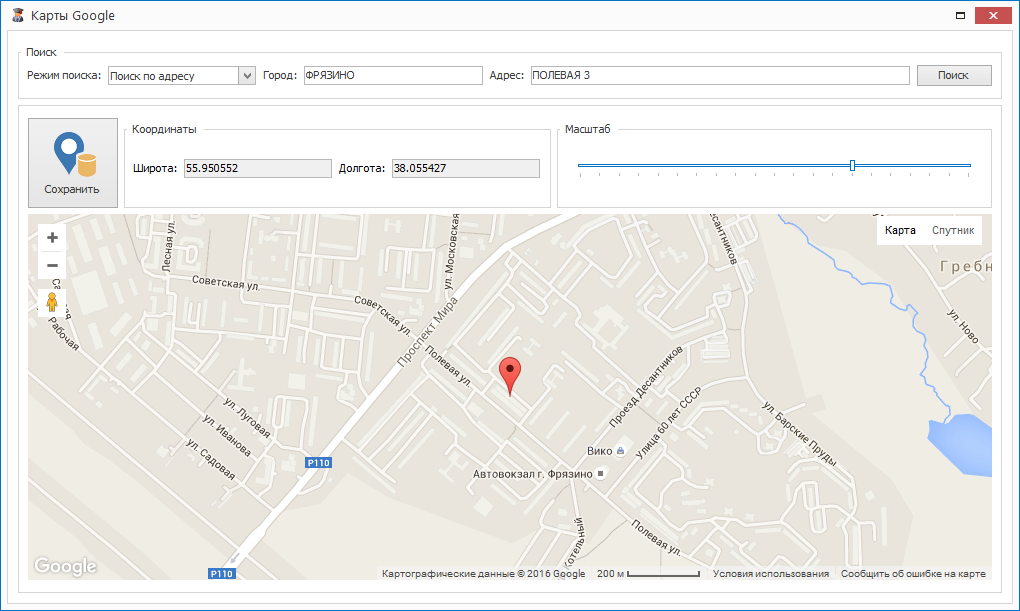
Task: Click the Автовокзал г. Фрязино station marker
Action: click(601, 474)
